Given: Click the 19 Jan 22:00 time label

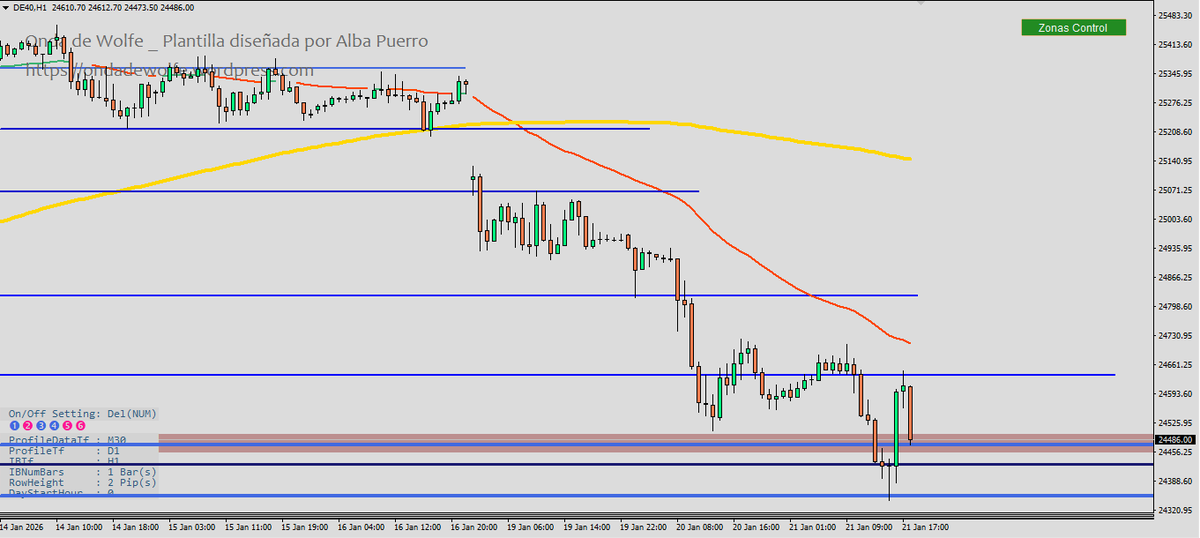Looking at the screenshot, I should pos(644,525).
